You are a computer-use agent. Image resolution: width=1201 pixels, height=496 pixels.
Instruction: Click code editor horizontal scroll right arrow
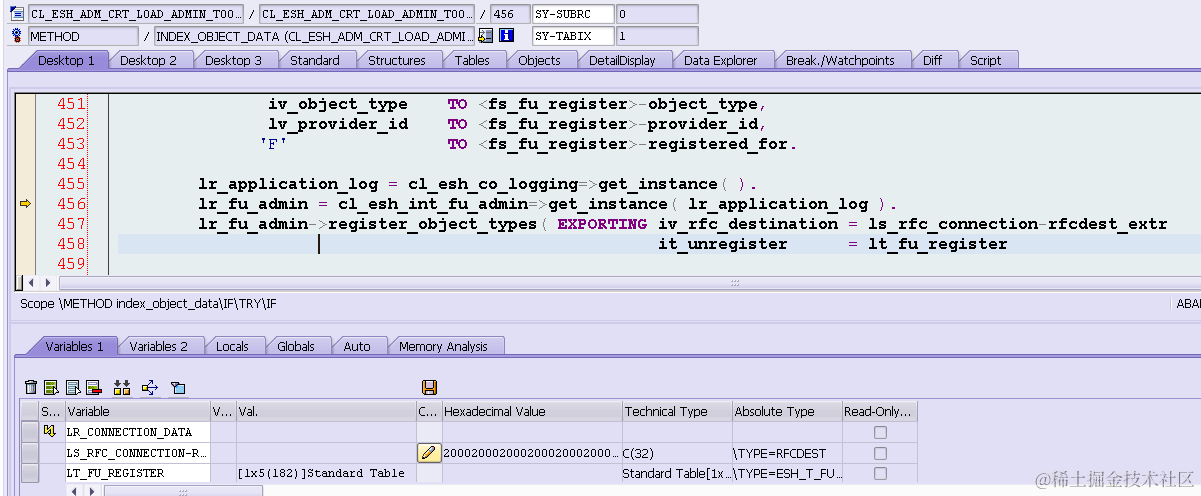tap(47, 283)
